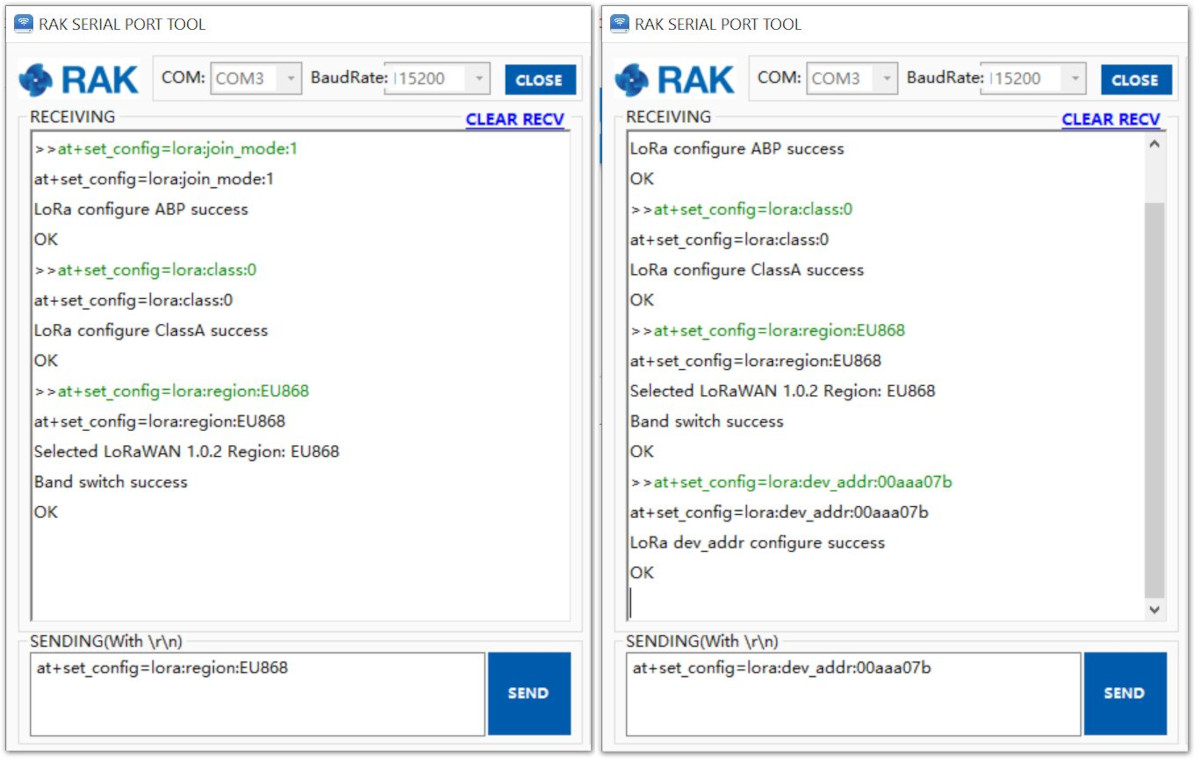Click CLOSE button in left window
The image size is (1200, 762).
(x=540, y=80)
